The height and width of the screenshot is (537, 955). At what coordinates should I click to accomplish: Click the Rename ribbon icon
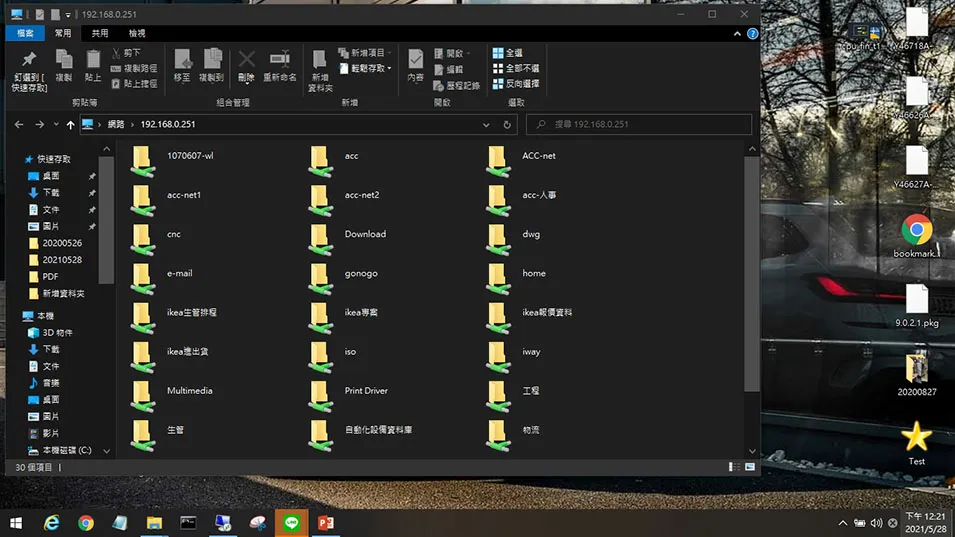coord(280,59)
